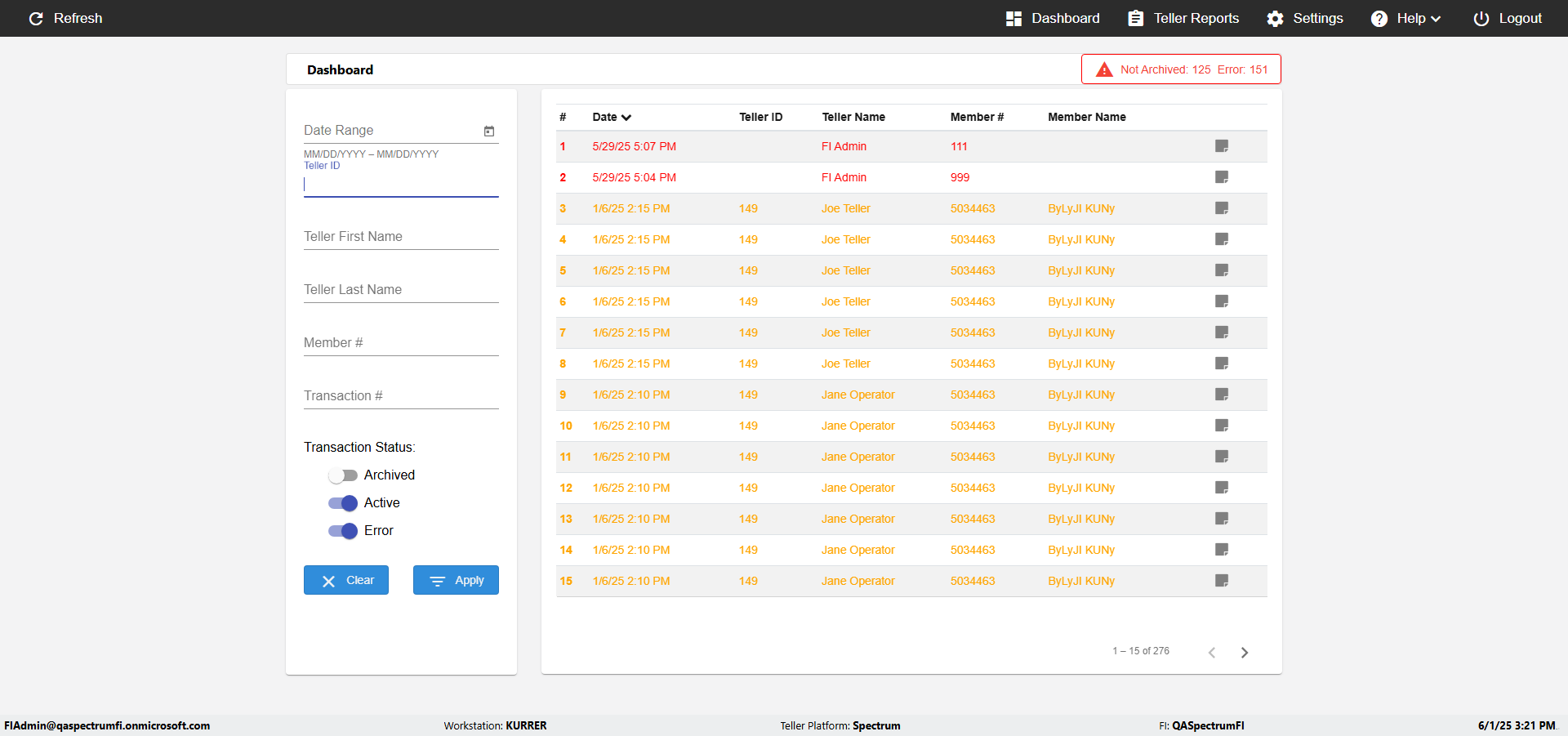Open note icon for row 1

click(x=1222, y=146)
